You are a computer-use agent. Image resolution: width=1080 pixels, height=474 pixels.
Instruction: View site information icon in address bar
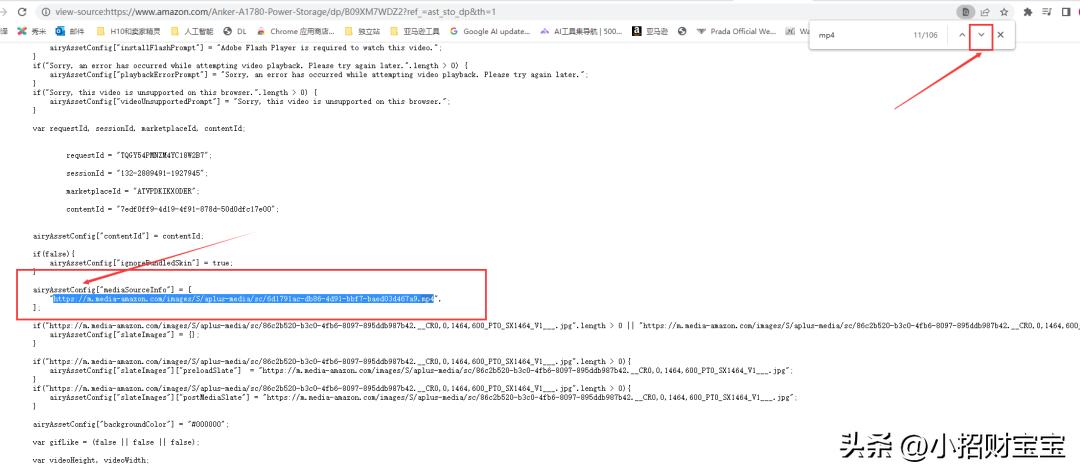tap(46, 12)
